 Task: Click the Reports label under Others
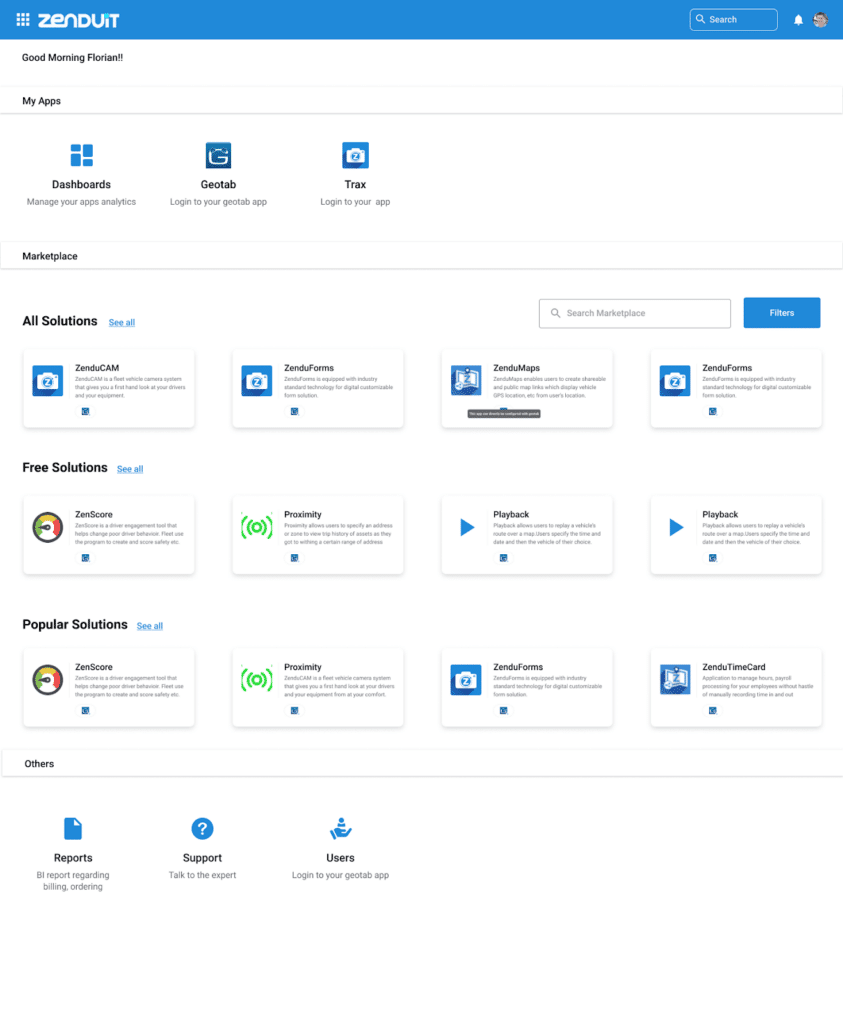coord(73,858)
